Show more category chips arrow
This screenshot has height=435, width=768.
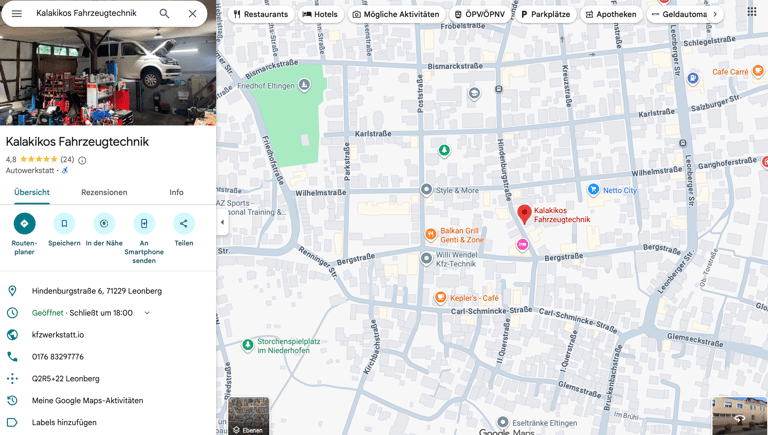point(715,14)
